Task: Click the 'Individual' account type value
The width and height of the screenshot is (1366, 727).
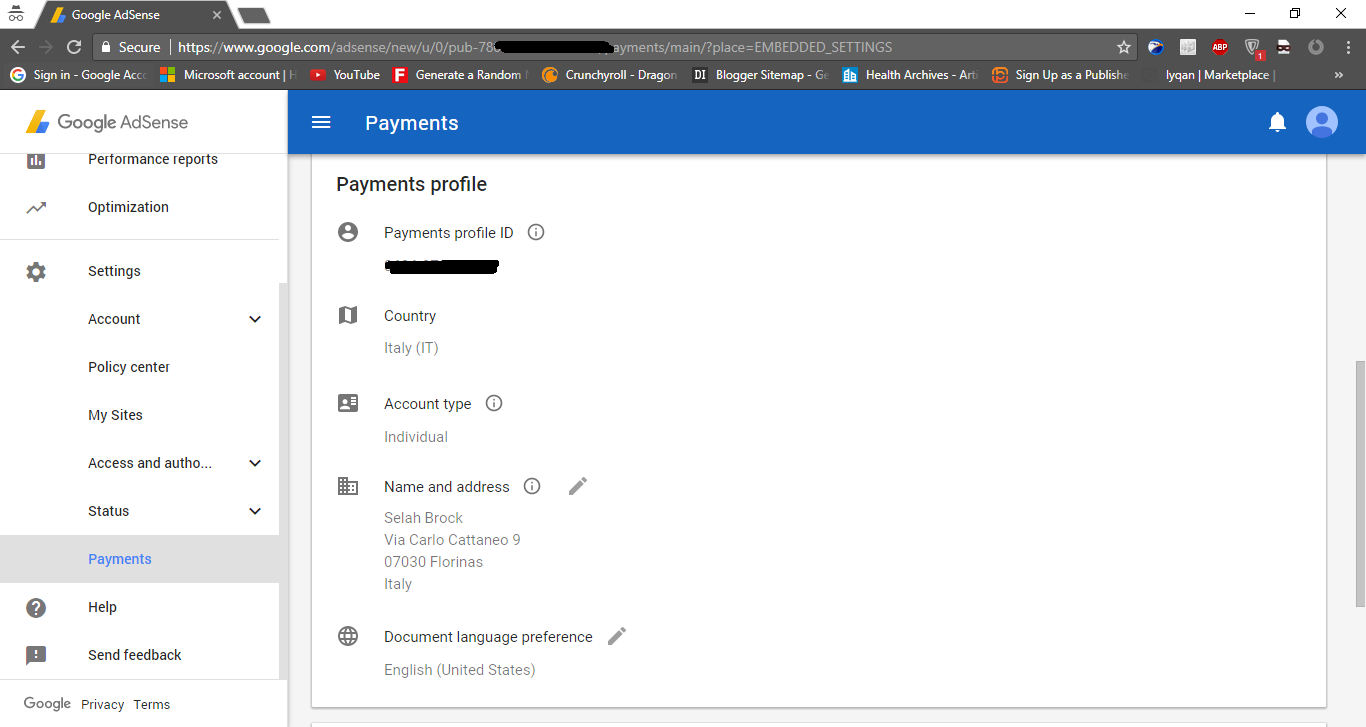Action: [x=416, y=437]
